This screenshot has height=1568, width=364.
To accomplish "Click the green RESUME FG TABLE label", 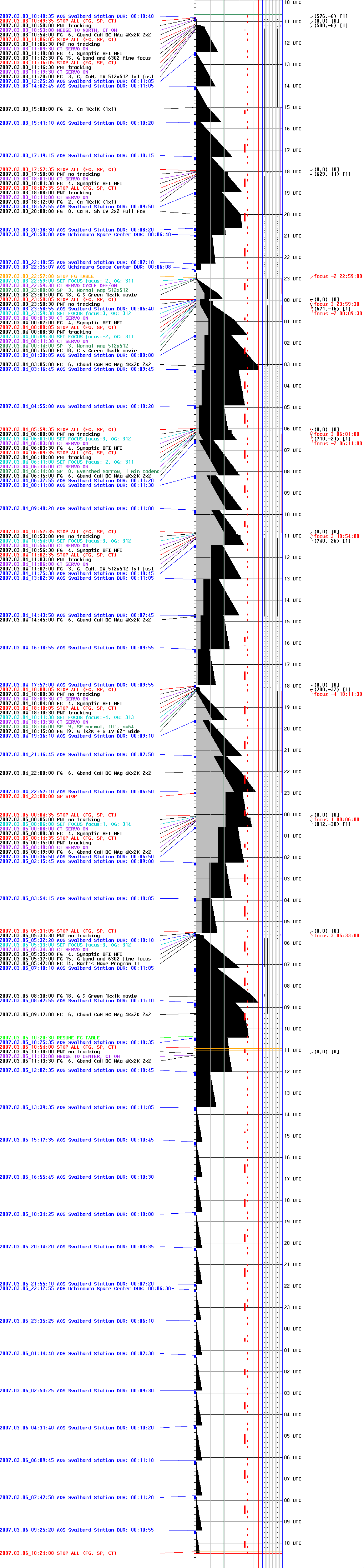I will [50, 1038].
